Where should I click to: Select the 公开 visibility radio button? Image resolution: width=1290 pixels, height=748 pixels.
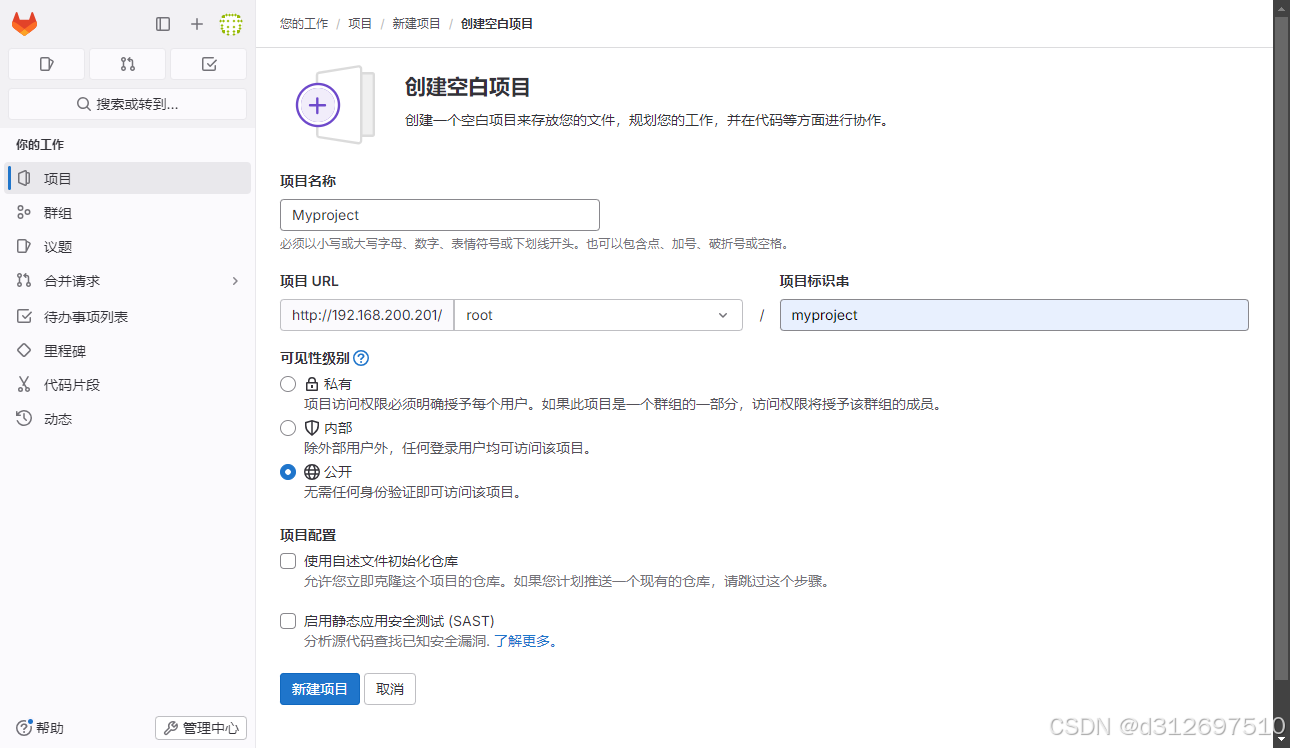point(288,472)
